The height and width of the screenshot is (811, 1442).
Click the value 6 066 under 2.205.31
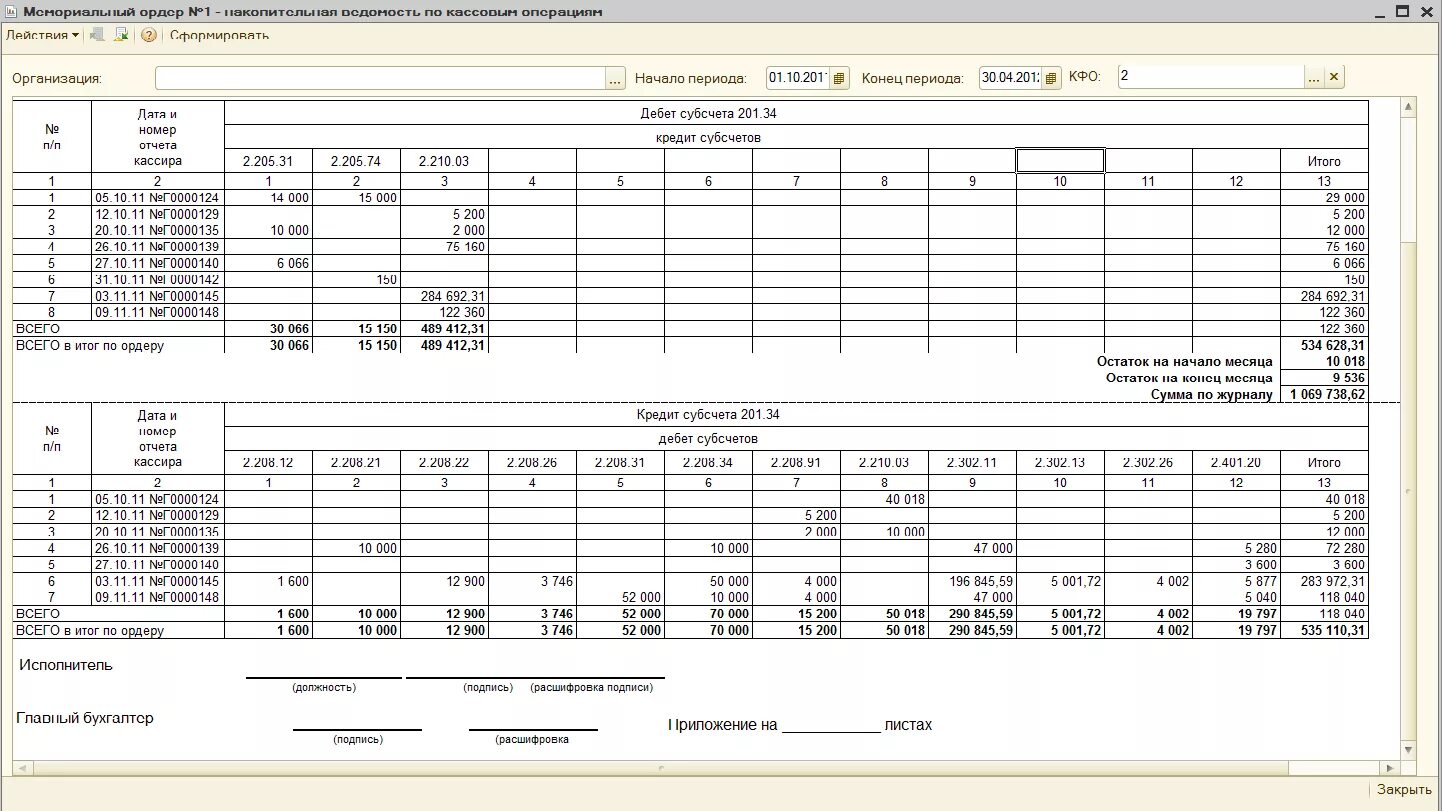pos(293,264)
